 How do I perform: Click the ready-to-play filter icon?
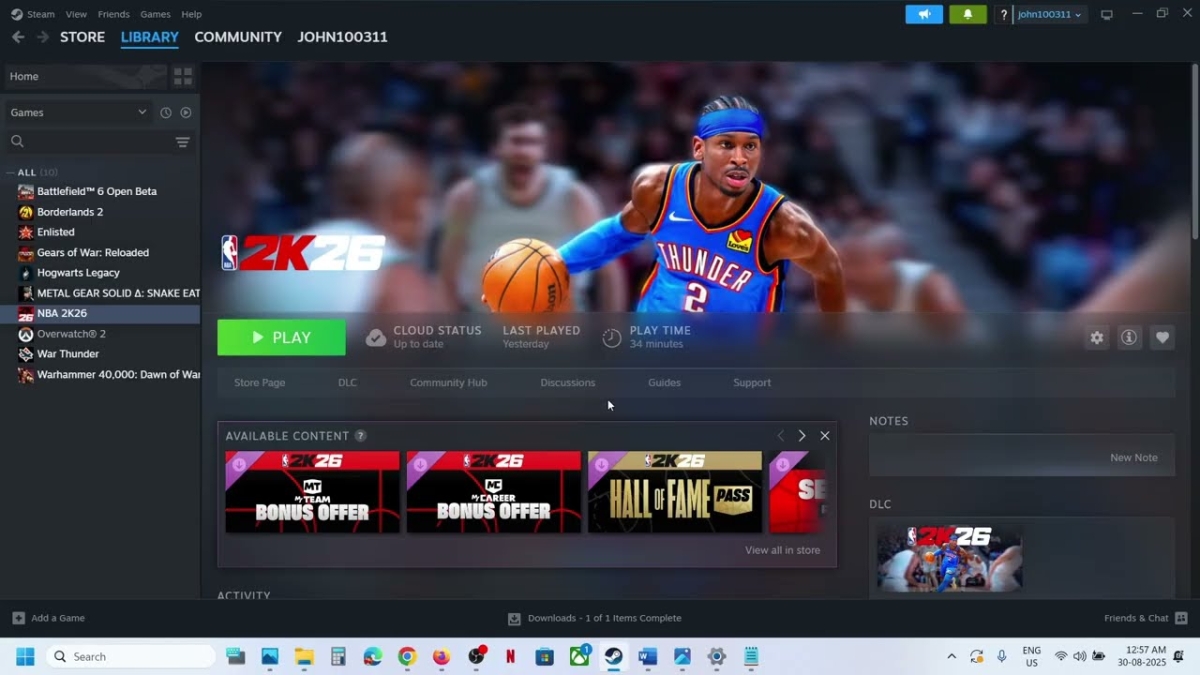[186, 113]
